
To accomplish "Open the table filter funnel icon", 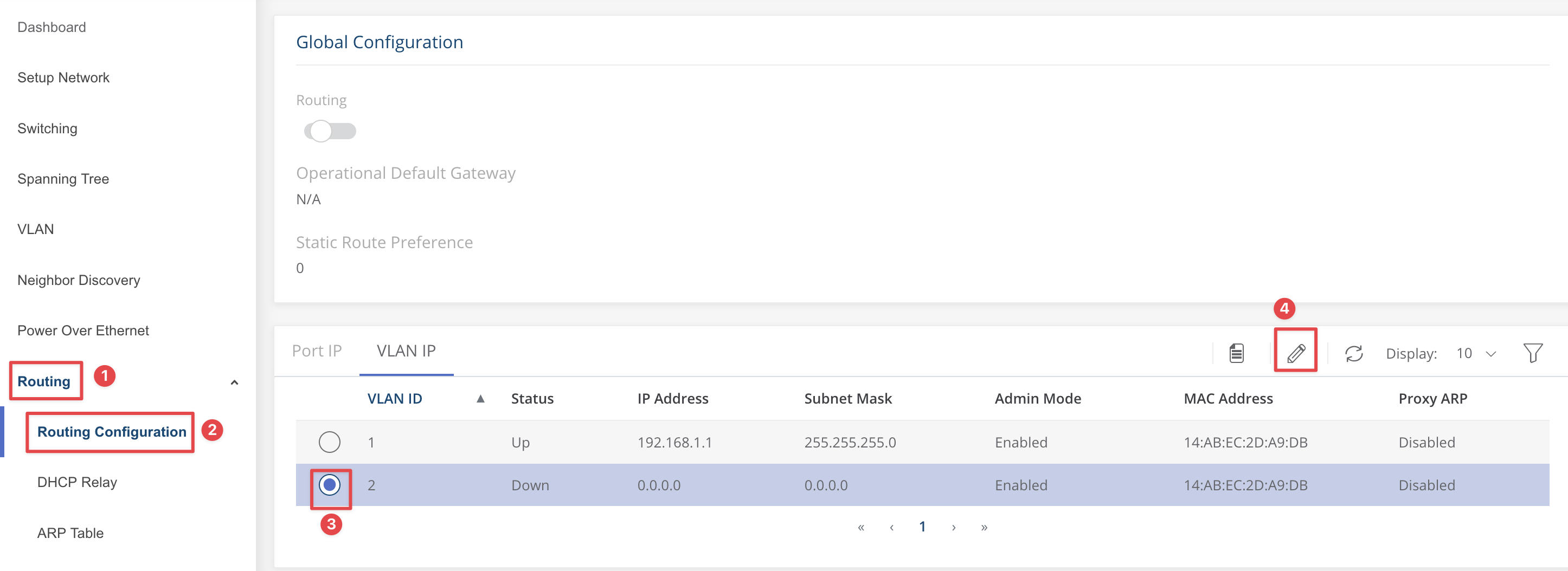I will (1532, 353).
